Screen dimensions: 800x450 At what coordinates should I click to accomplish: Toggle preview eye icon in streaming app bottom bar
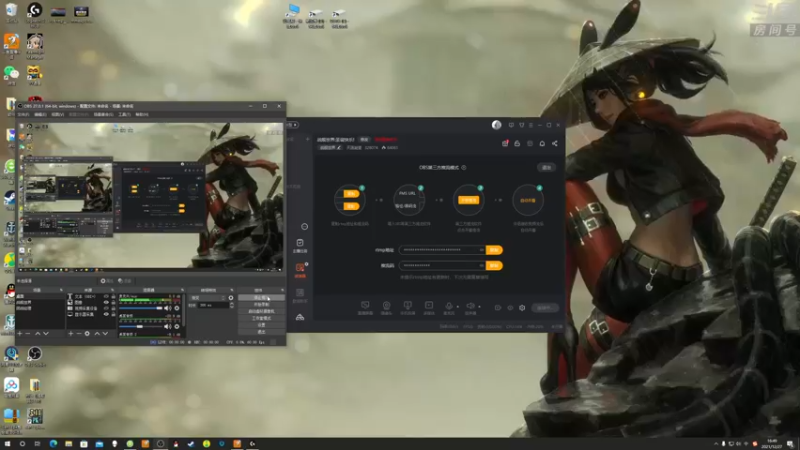coord(510,308)
